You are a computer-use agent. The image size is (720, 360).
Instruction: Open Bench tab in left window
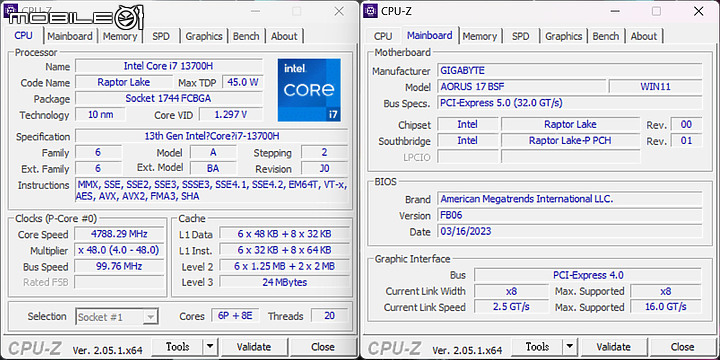point(246,36)
